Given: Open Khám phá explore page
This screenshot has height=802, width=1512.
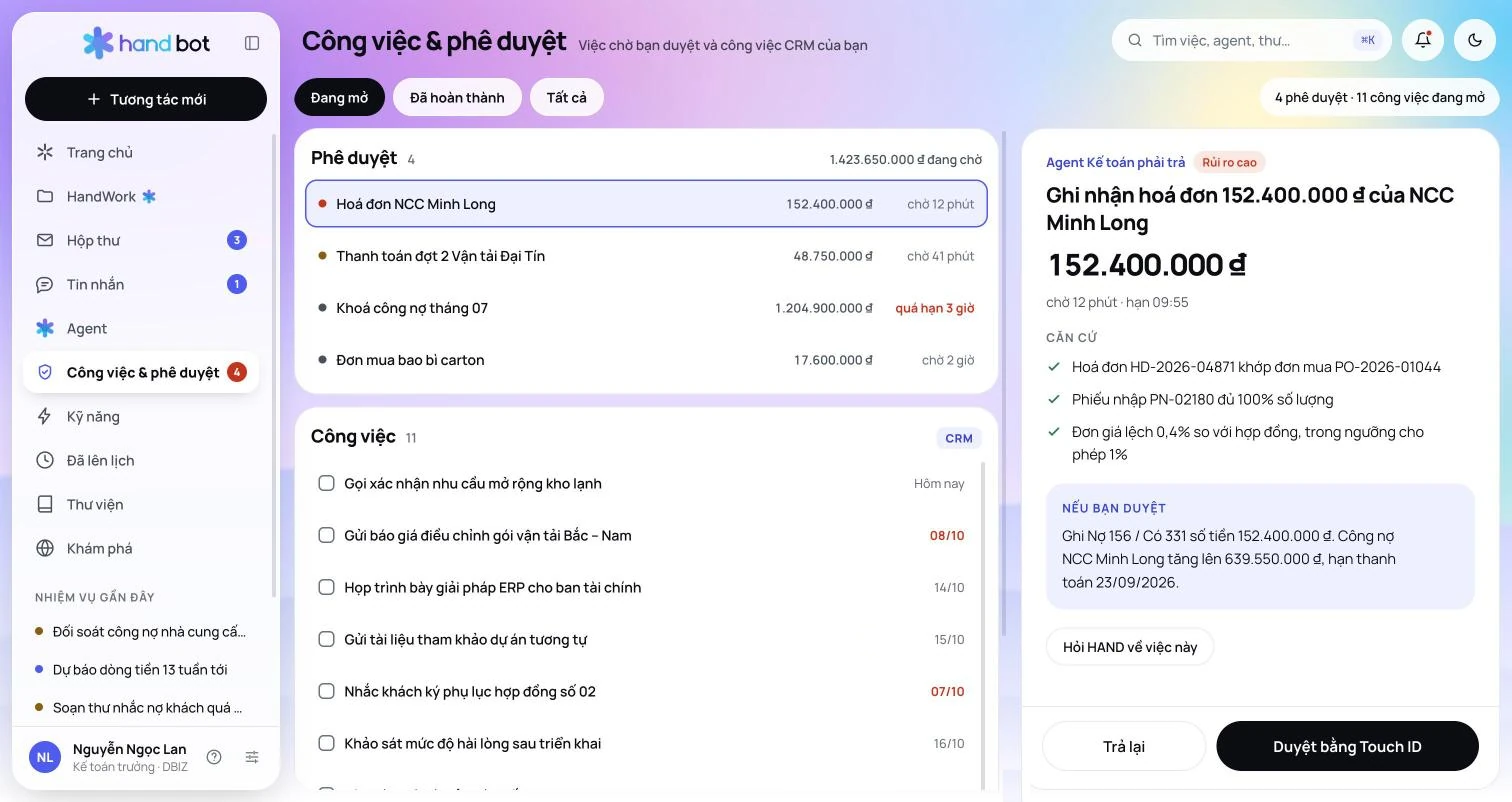Looking at the screenshot, I should coord(141,548).
